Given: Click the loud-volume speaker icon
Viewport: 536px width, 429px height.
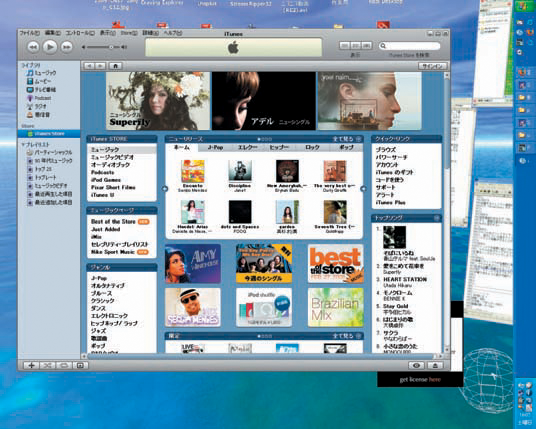Looking at the screenshot, I should tap(124, 47).
